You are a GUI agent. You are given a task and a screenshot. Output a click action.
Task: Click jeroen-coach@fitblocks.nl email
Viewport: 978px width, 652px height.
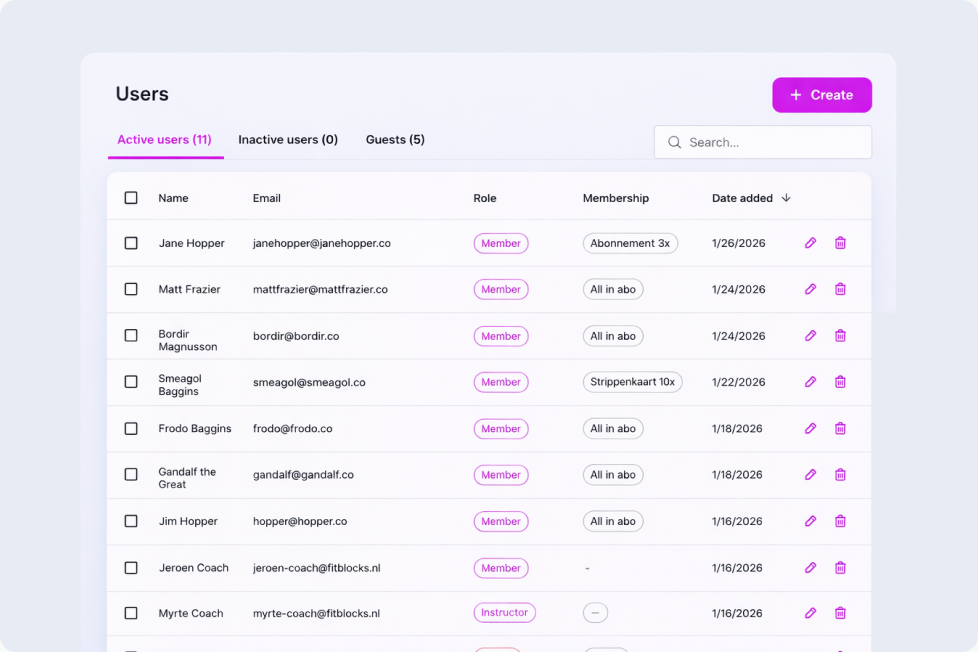(317, 568)
